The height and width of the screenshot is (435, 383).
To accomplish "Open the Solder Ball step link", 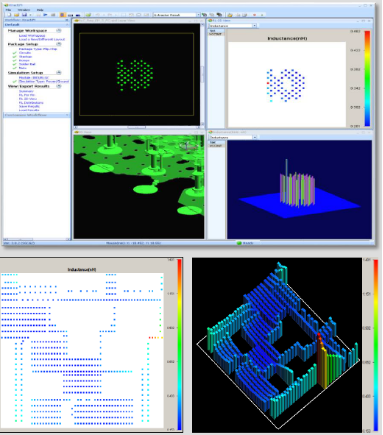I will pos(27,64).
